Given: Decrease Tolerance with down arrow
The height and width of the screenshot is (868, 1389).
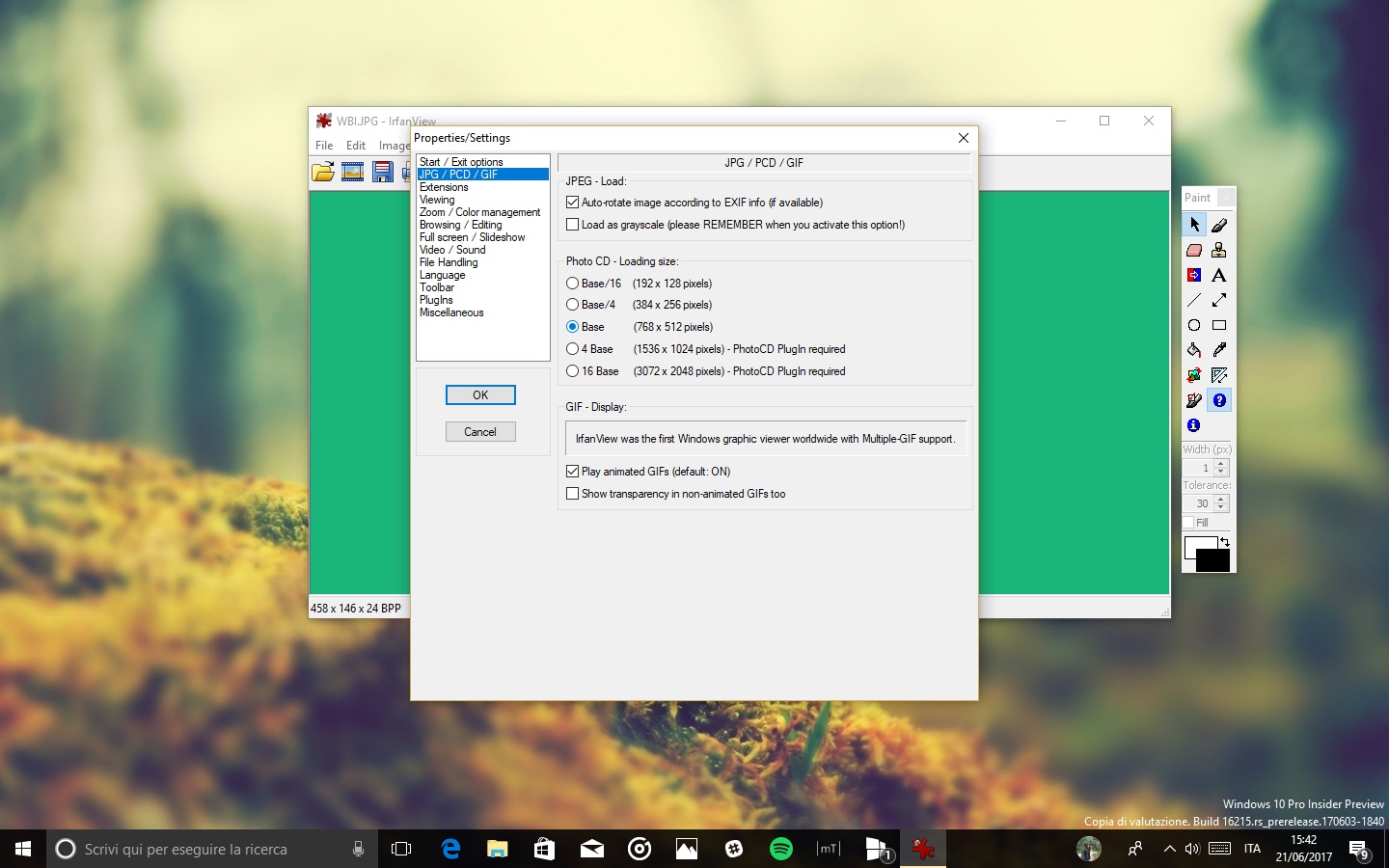Looking at the screenshot, I should point(1221,507).
